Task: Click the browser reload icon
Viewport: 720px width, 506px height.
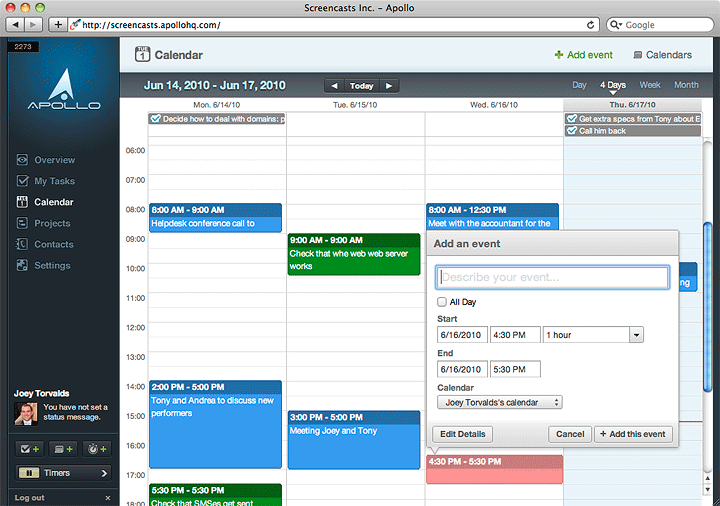Action: [x=591, y=25]
